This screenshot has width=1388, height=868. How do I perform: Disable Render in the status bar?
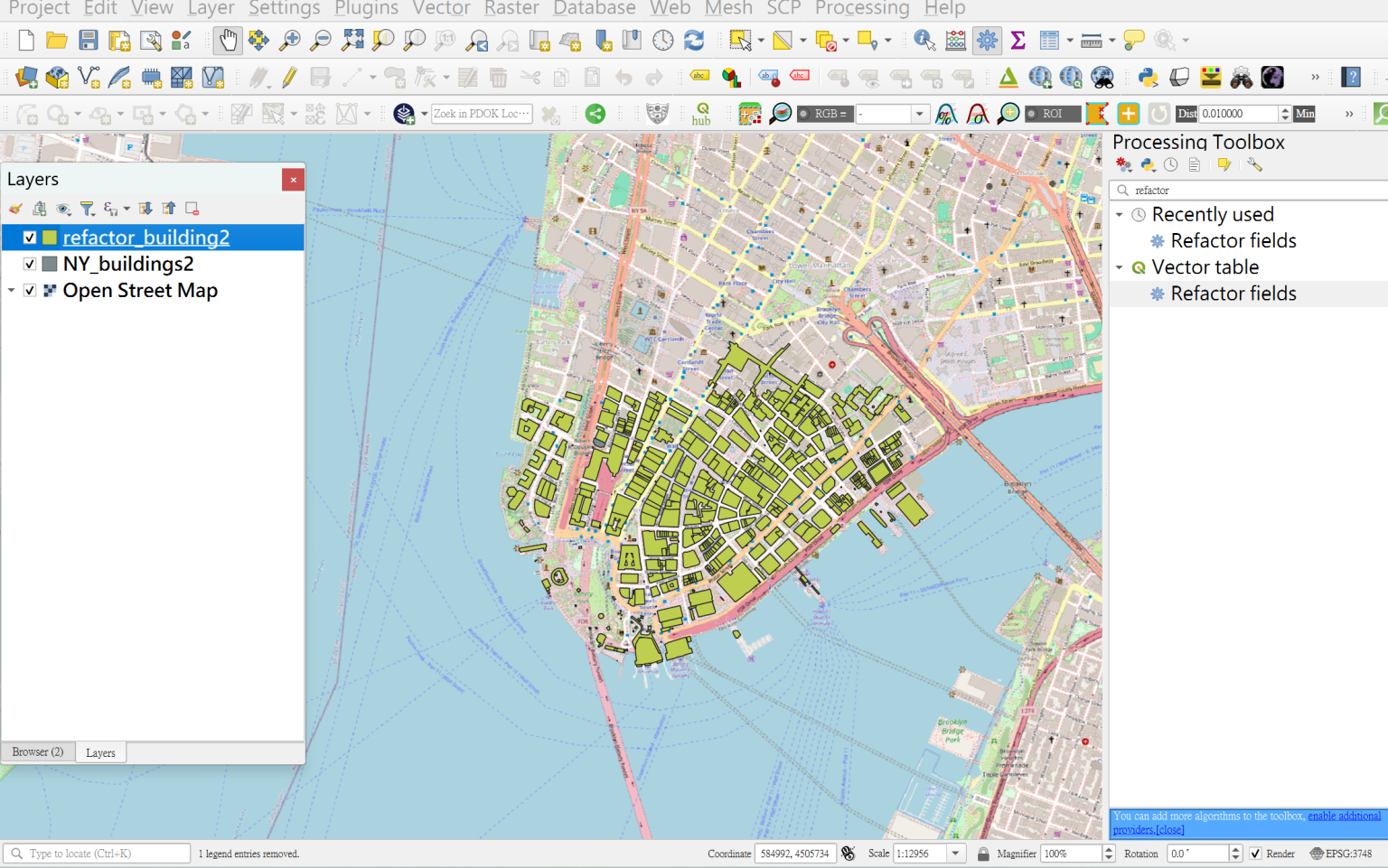coord(1255,853)
